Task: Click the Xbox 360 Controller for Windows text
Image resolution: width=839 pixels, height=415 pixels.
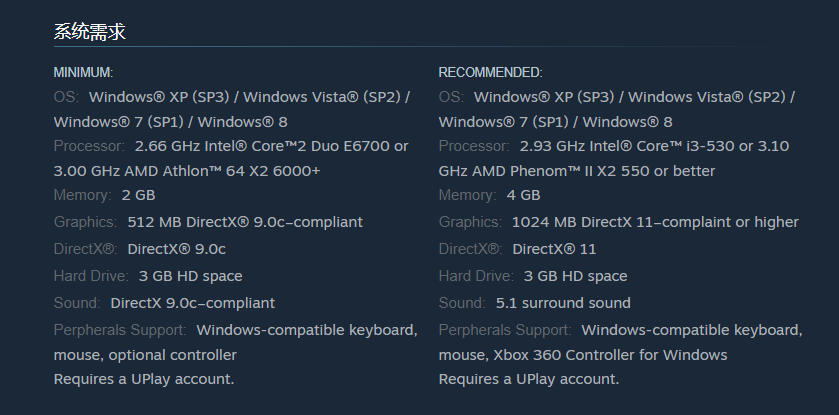Action: [610, 355]
